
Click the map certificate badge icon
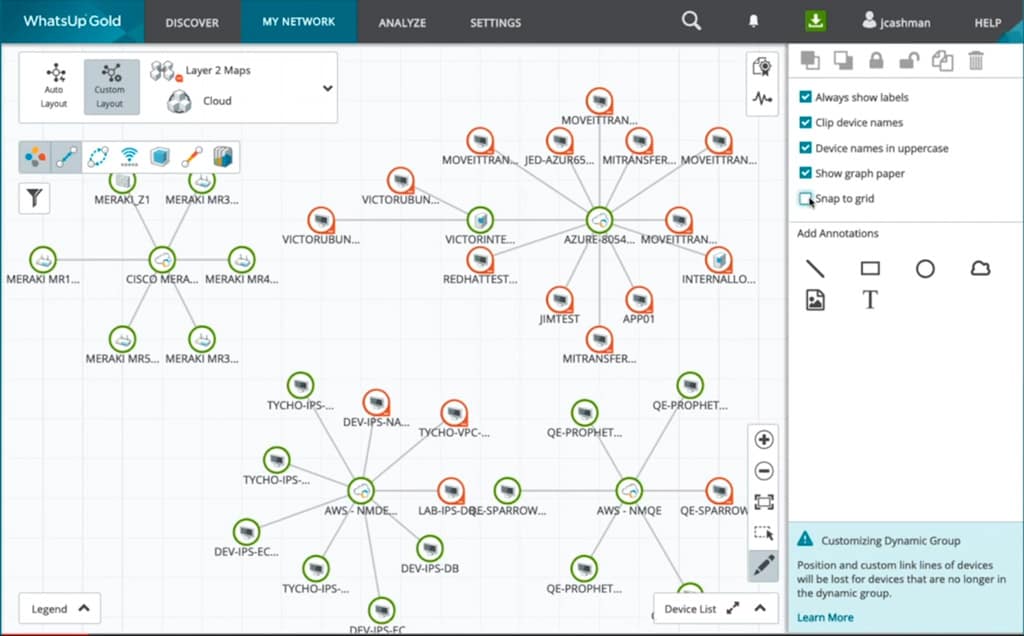coord(761,67)
